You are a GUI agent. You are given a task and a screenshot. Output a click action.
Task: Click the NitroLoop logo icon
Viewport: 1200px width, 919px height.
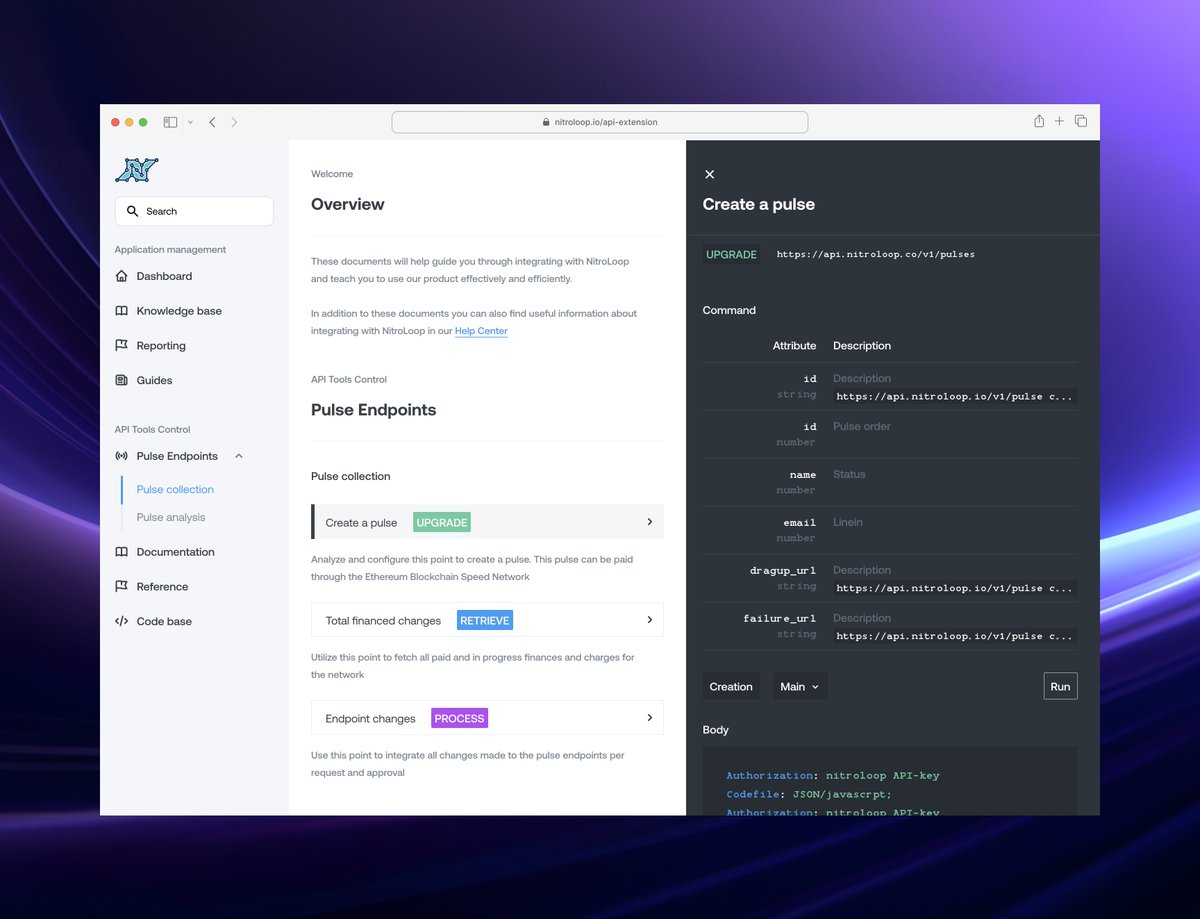137,170
